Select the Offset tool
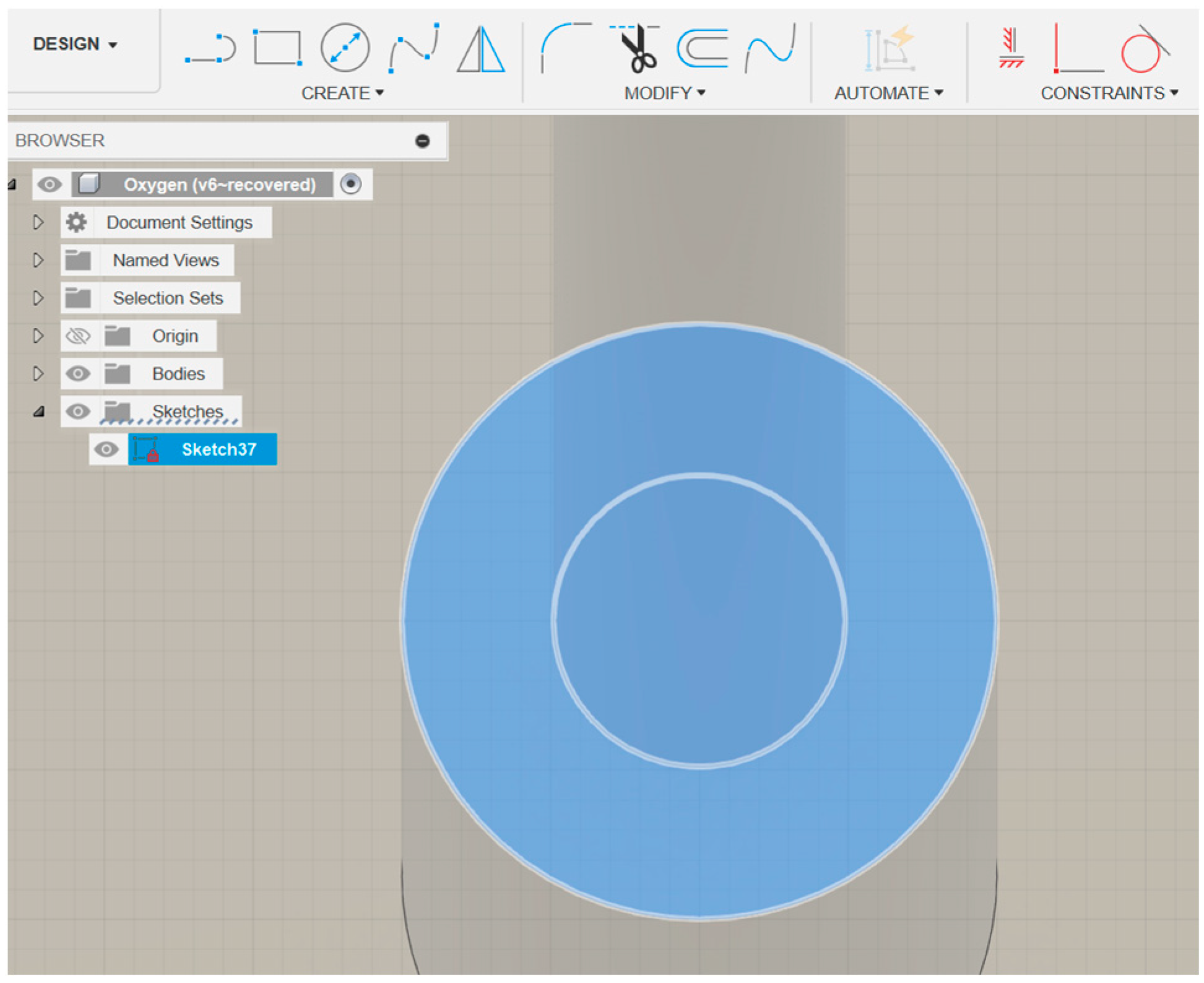This screenshot has width=1204, height=983. coord(703,48)
